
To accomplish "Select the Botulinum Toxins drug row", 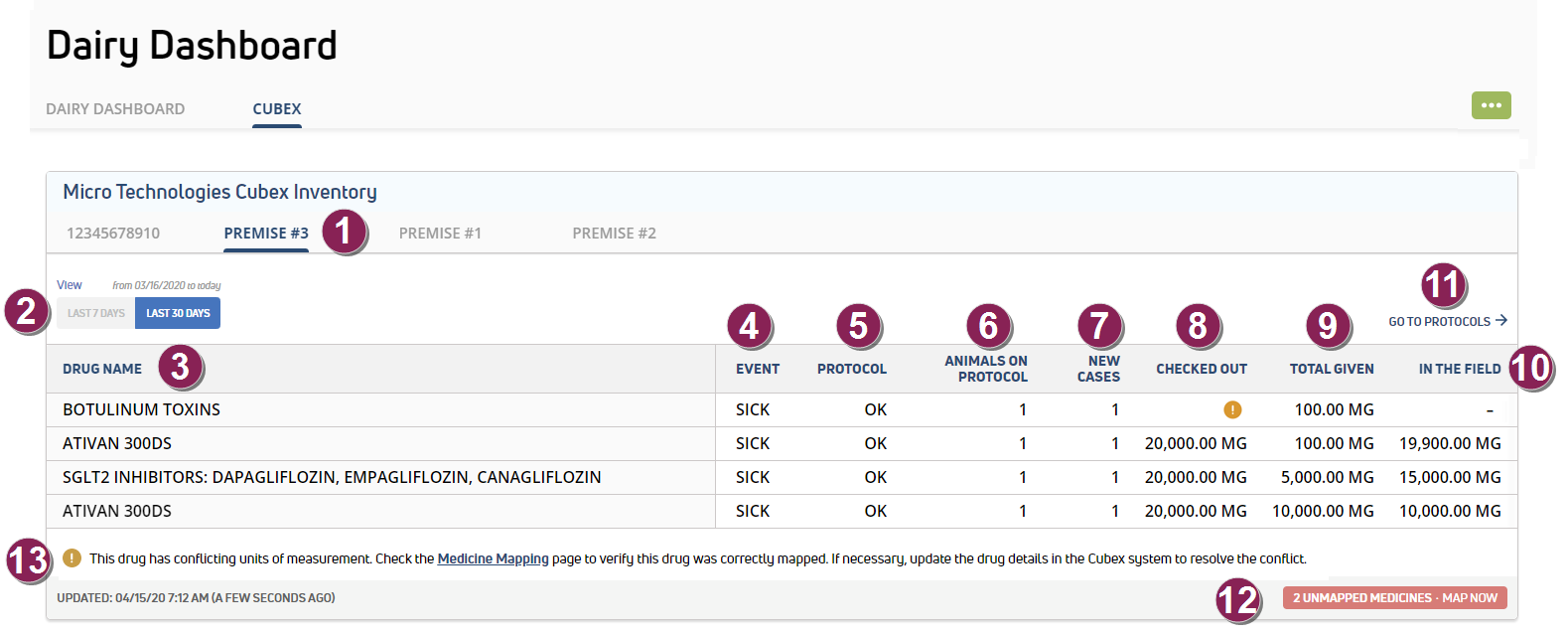I will [x=141, y=409].
